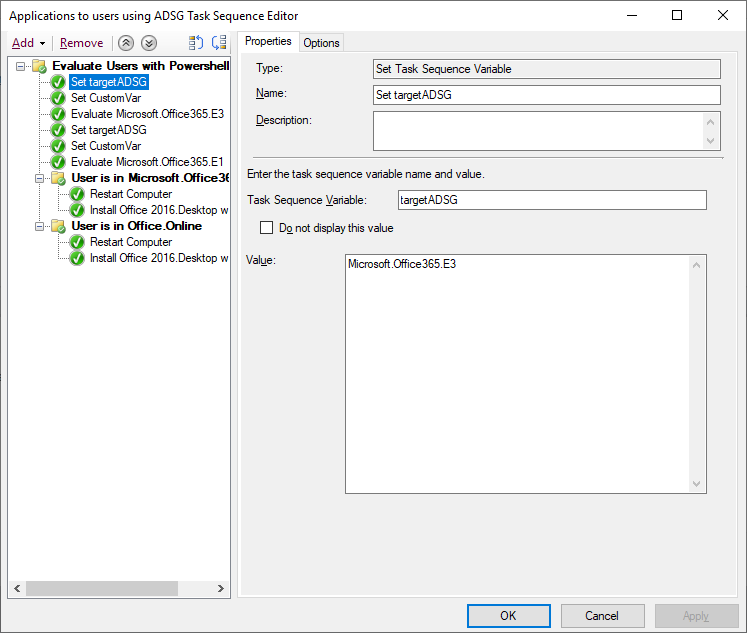Screen dimensions: 747x633
Task: Click tree panel scroll left arrow
Action: tap(17, 588)
